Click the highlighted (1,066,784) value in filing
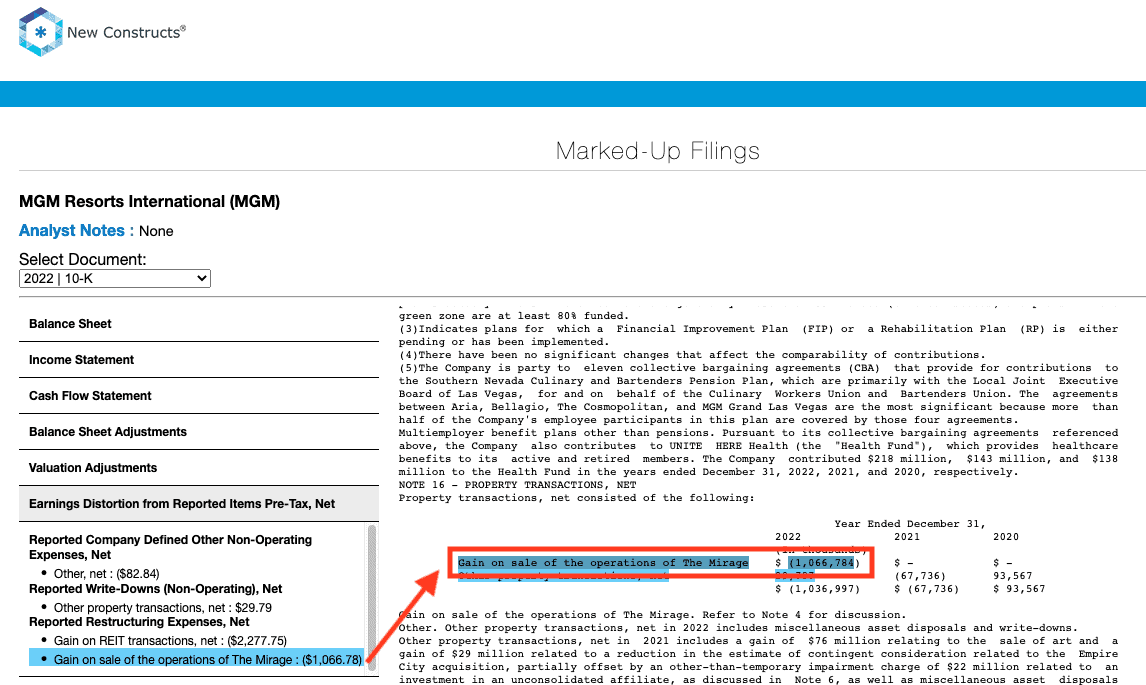Image resolution: width=1146 pixels, height=685 pixels. click(x=821, y=563)
